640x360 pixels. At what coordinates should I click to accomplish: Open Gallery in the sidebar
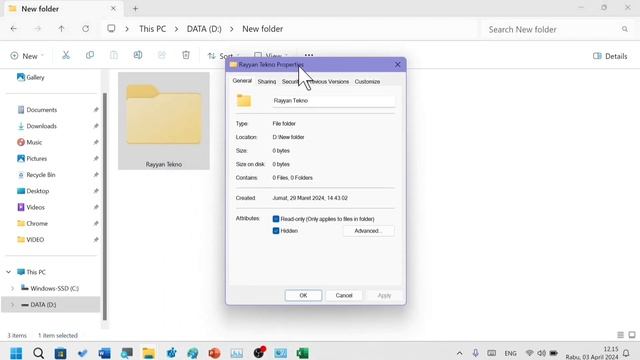point(31,77)
